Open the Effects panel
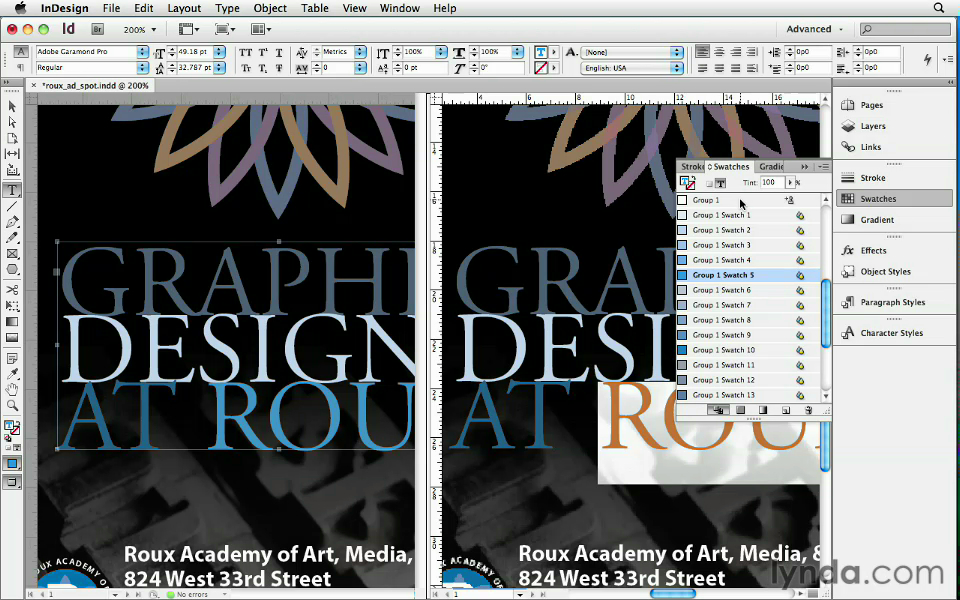The height and width of the screenshot is (600, 960). [x=894, y=250]
